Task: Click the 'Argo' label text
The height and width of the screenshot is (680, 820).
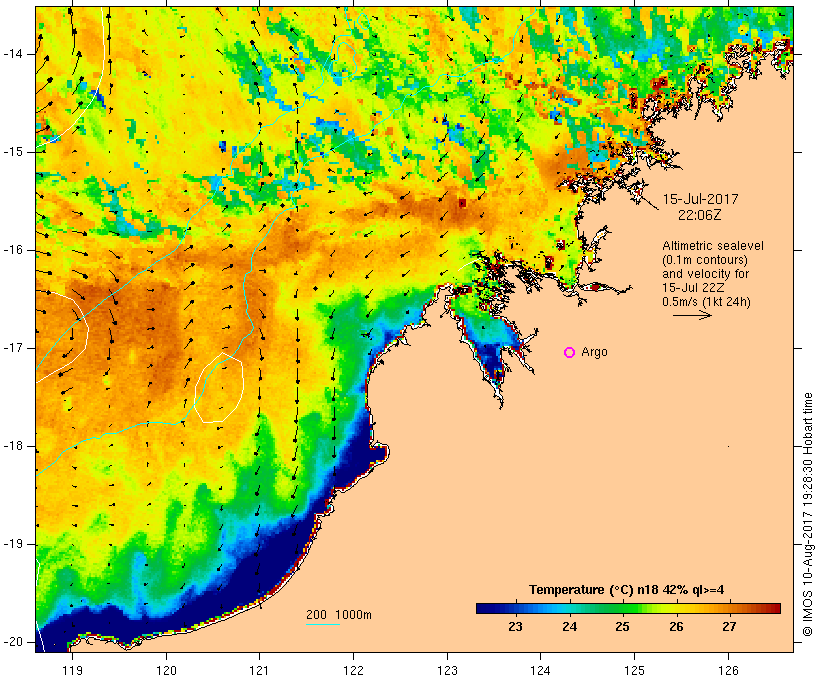Action: pyautogui.click(x=594, y=352)
